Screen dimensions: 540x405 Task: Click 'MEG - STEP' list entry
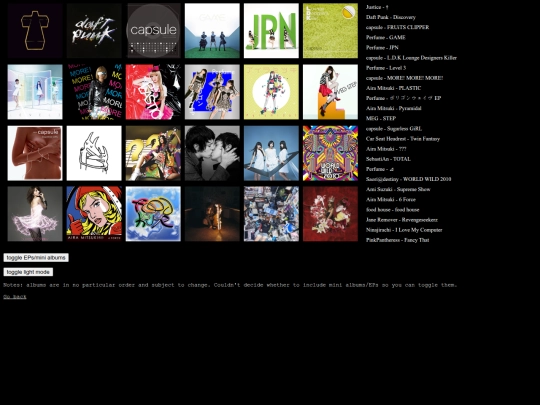pos(381,118)
